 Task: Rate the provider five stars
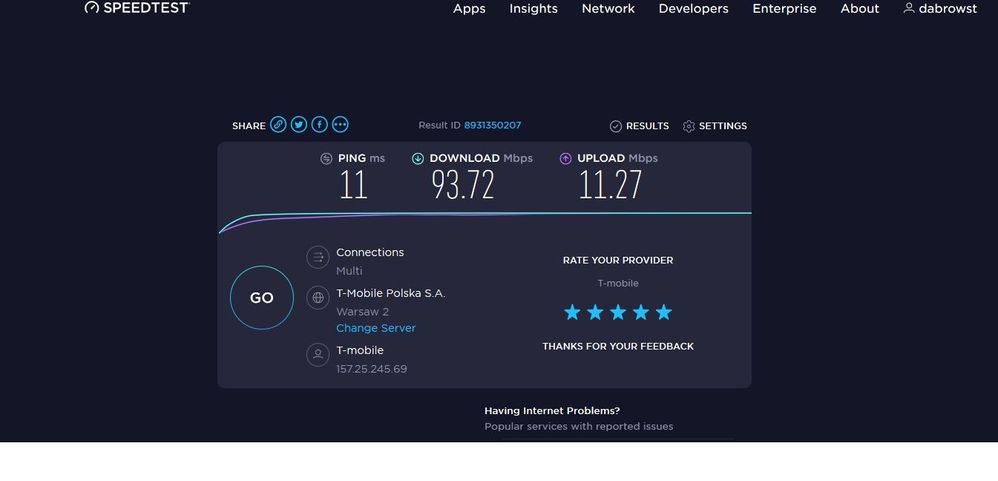tap(664, 312)
